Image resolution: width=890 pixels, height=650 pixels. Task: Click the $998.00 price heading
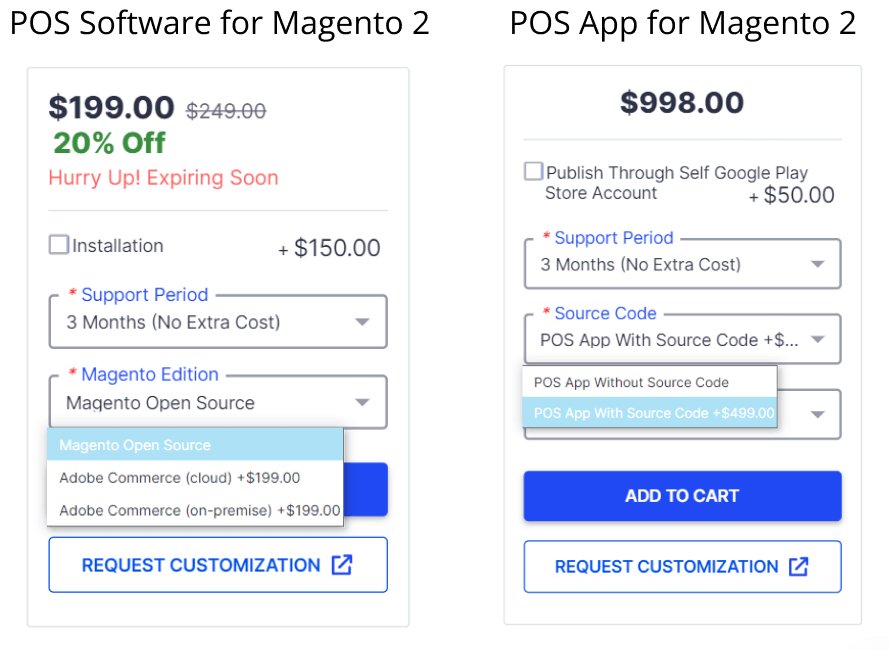point(682,102)
